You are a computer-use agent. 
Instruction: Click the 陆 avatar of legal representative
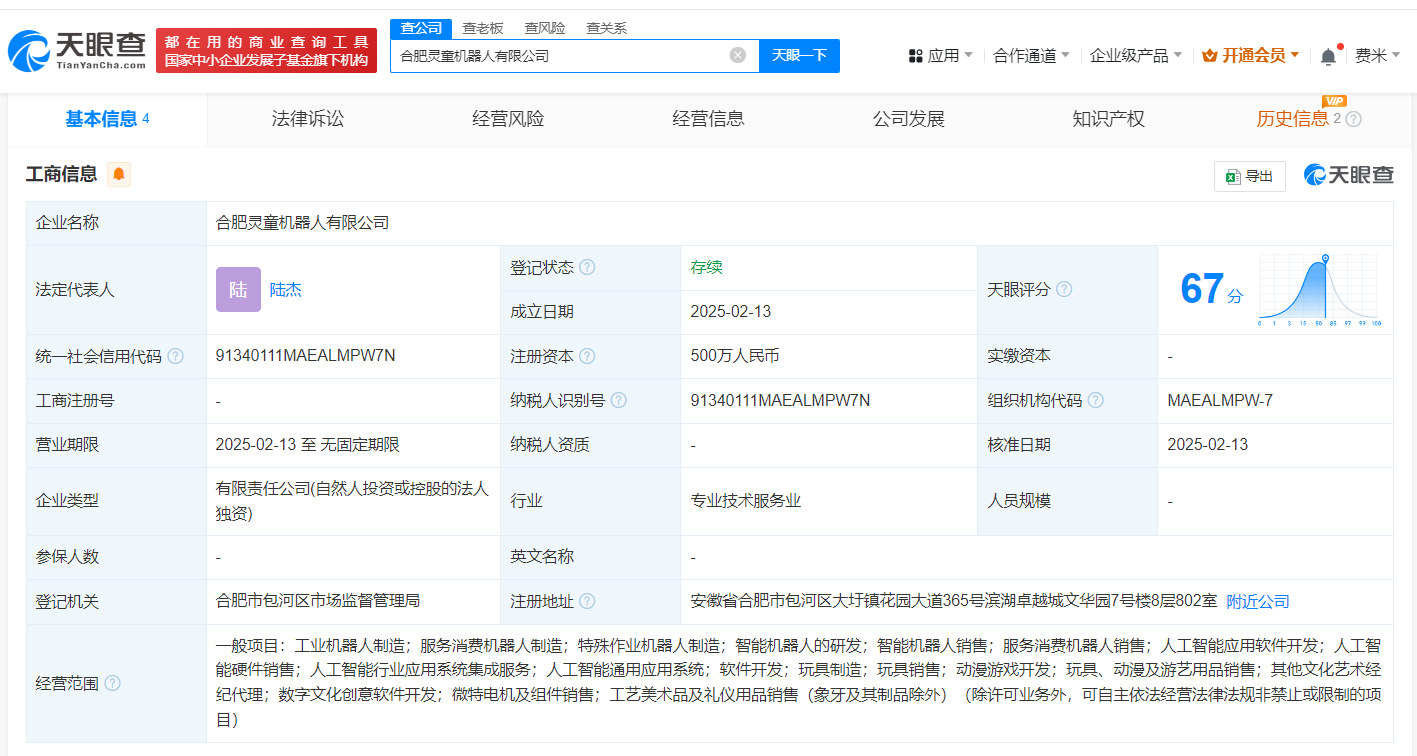(x=238, y=290)
